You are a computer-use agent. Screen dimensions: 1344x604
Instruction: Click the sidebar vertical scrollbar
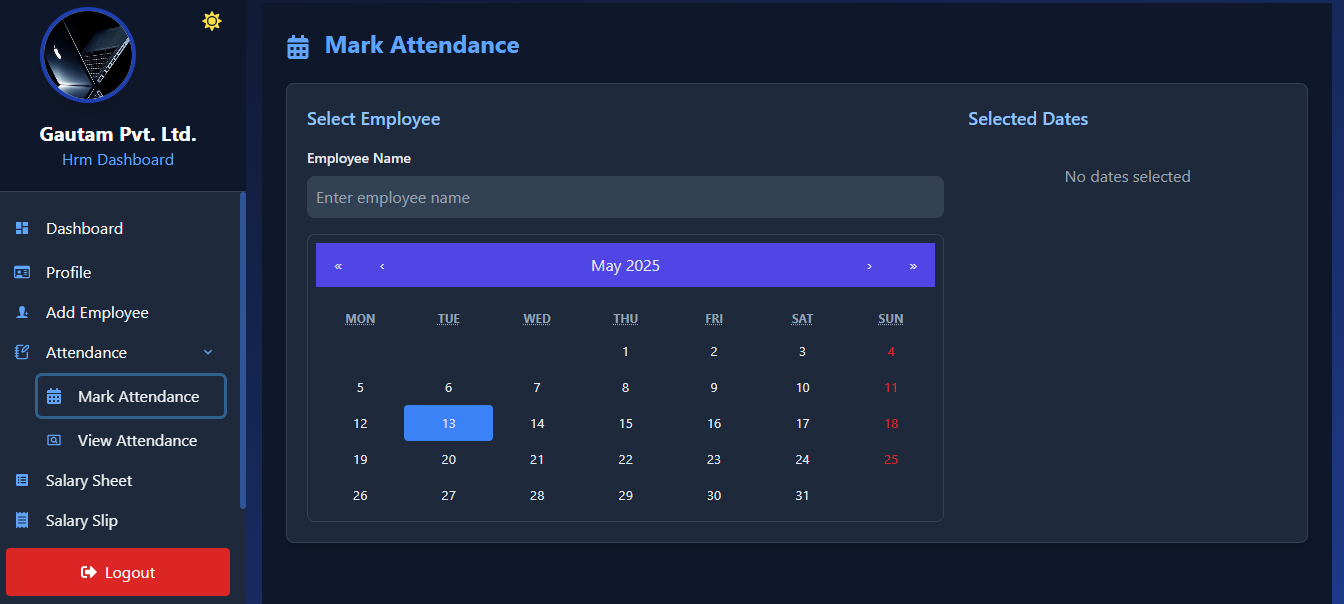click(x=242, y=350)
